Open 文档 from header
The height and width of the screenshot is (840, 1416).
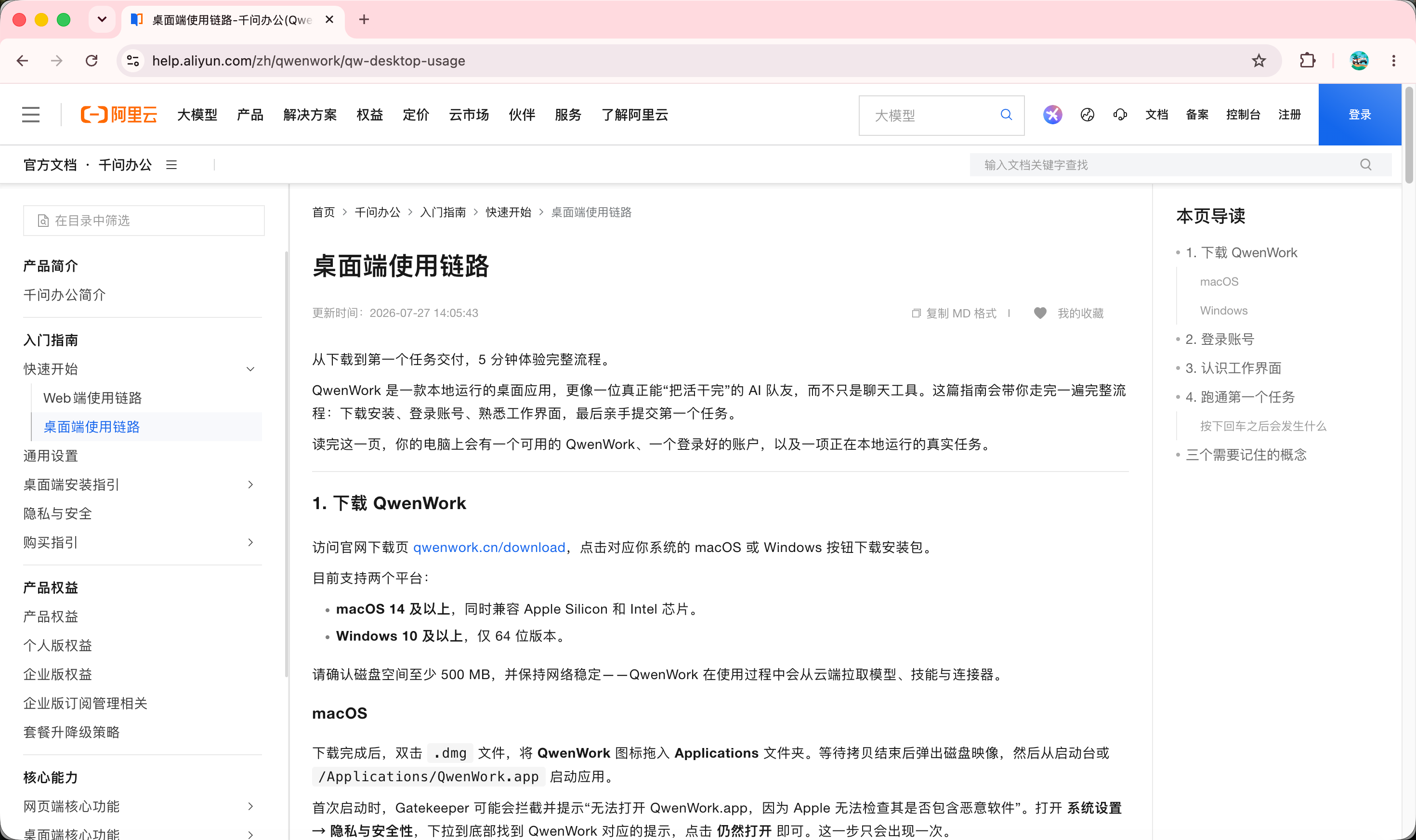pos(1156,115)
